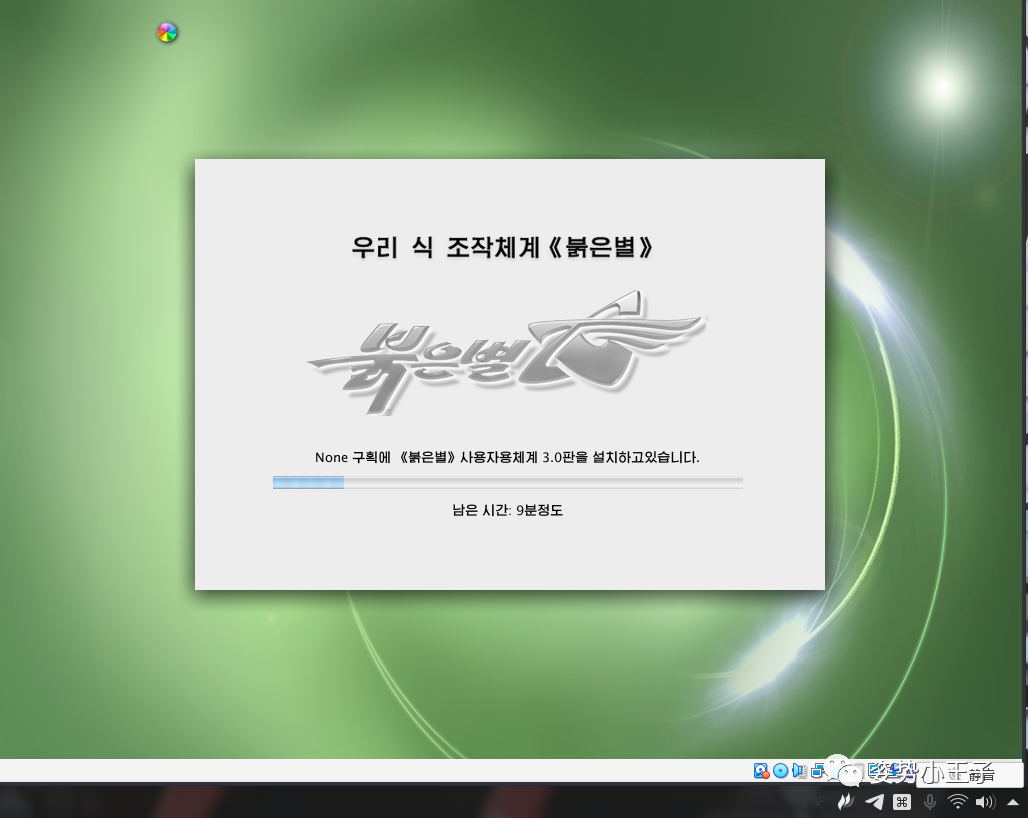Open the VM optical disc indicator

click(780, 771)
